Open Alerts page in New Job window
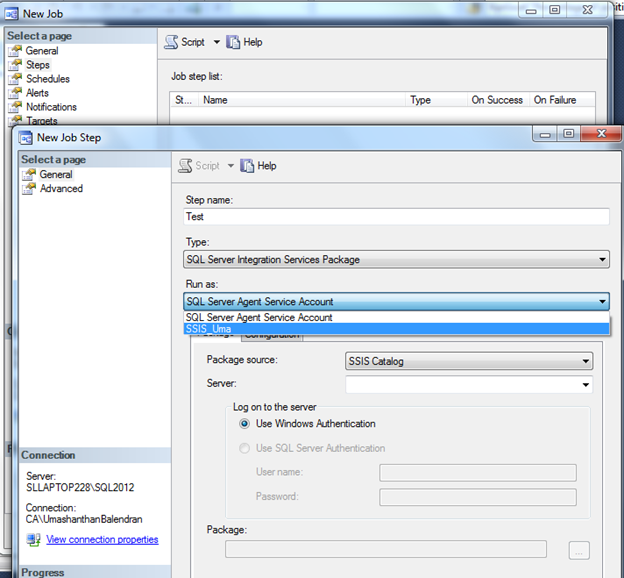 click(37, 93)
